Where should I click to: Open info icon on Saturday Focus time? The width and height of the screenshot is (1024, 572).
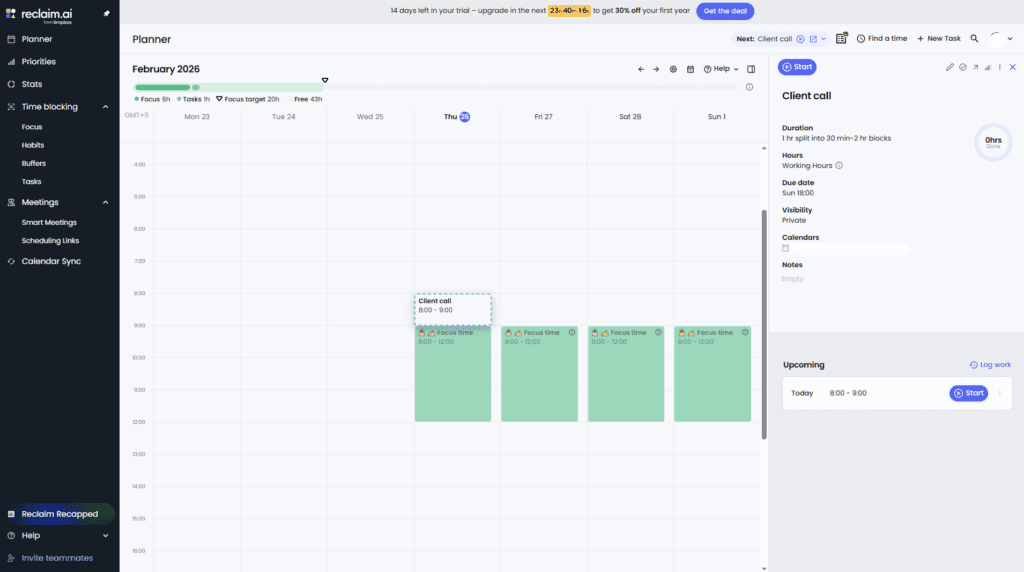tap(658, 332)
